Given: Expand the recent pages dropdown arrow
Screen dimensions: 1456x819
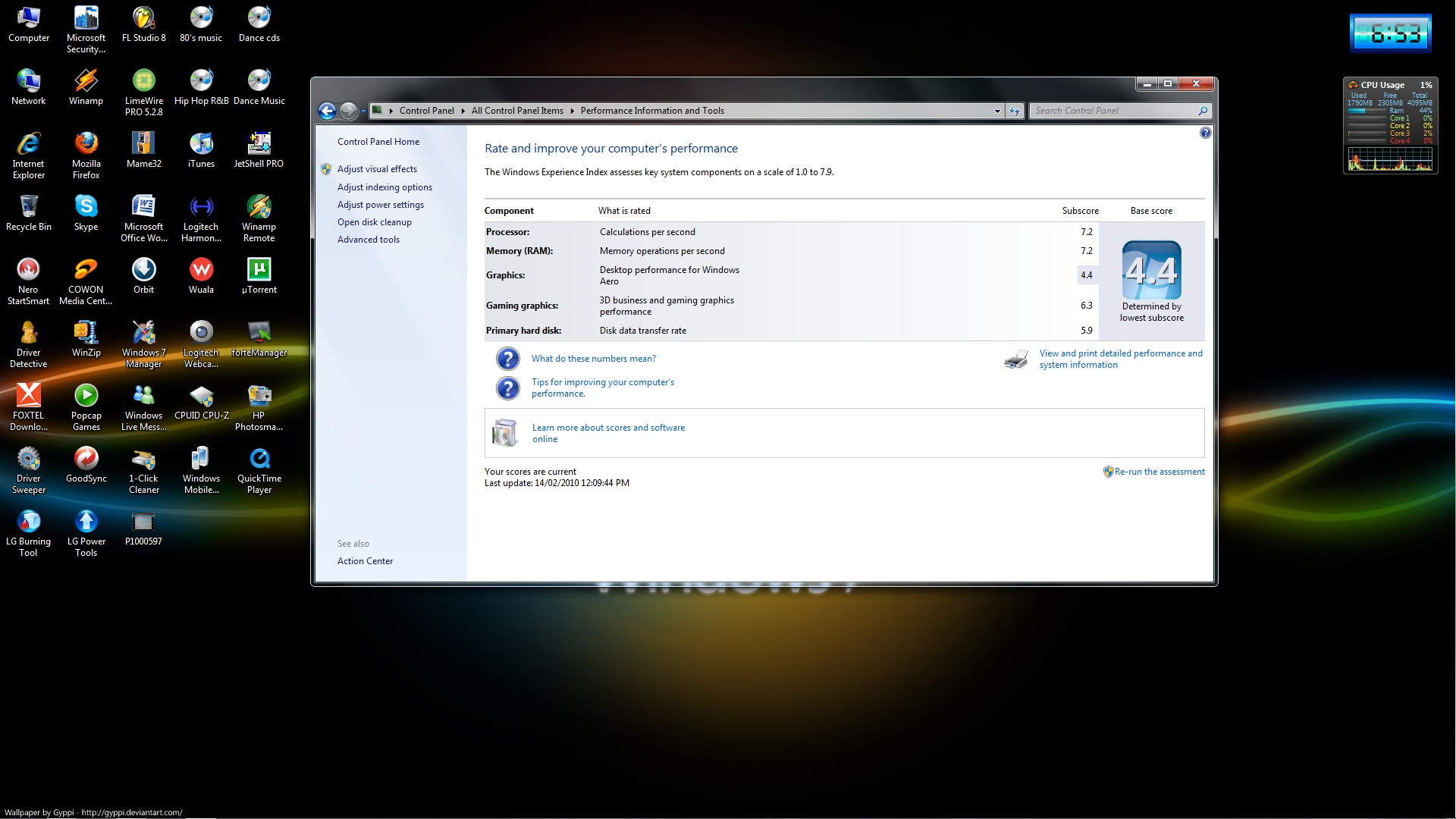Looking at the screenshot, I should pyautogui.click(x=363, y=111).
